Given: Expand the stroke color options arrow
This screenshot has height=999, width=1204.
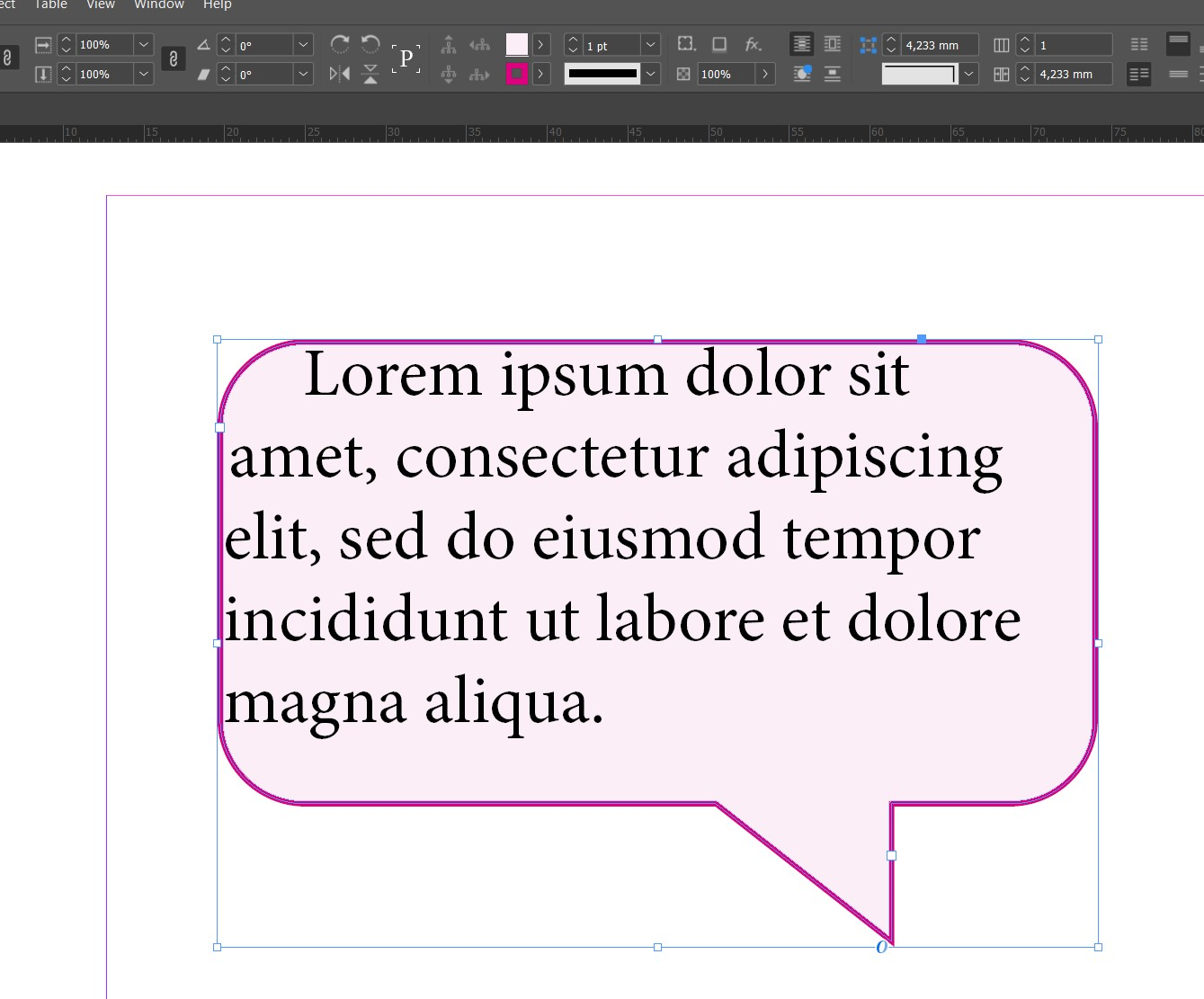Looking at the screenshot, I should click(540, 74).
